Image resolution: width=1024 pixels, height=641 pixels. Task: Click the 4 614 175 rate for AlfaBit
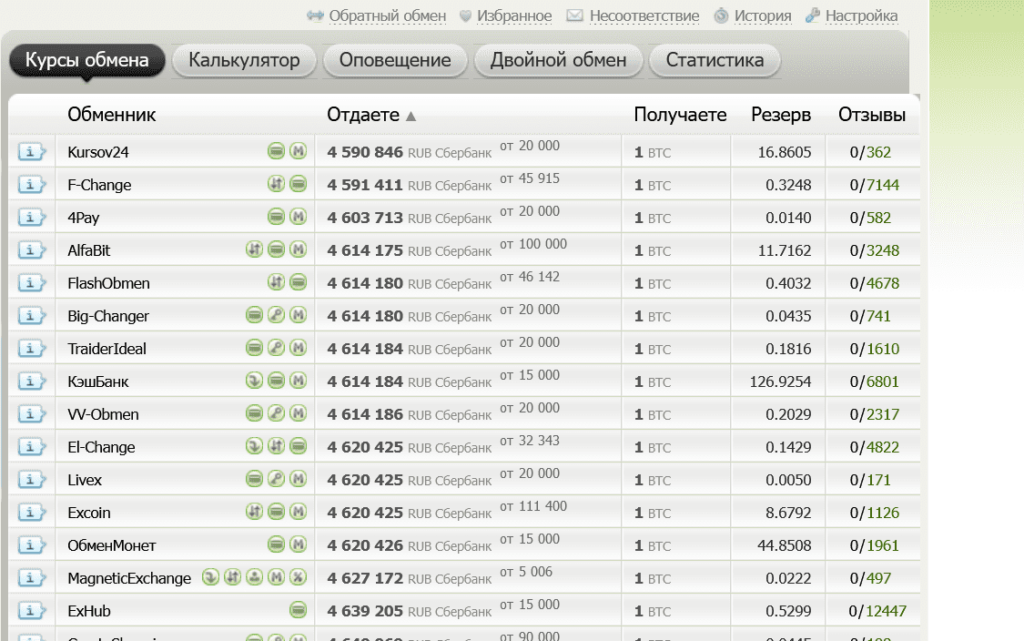[365, 250]
